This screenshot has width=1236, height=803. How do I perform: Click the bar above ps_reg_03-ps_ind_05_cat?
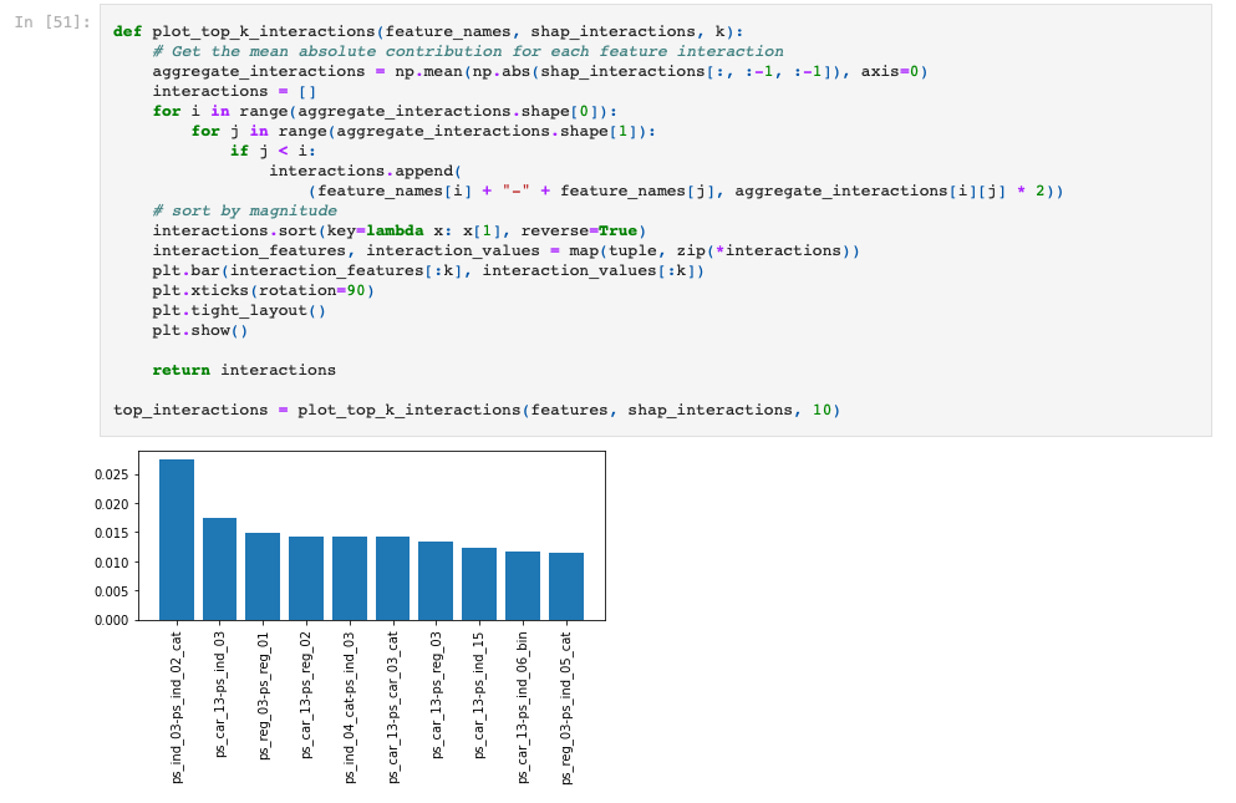pos(566,587)
